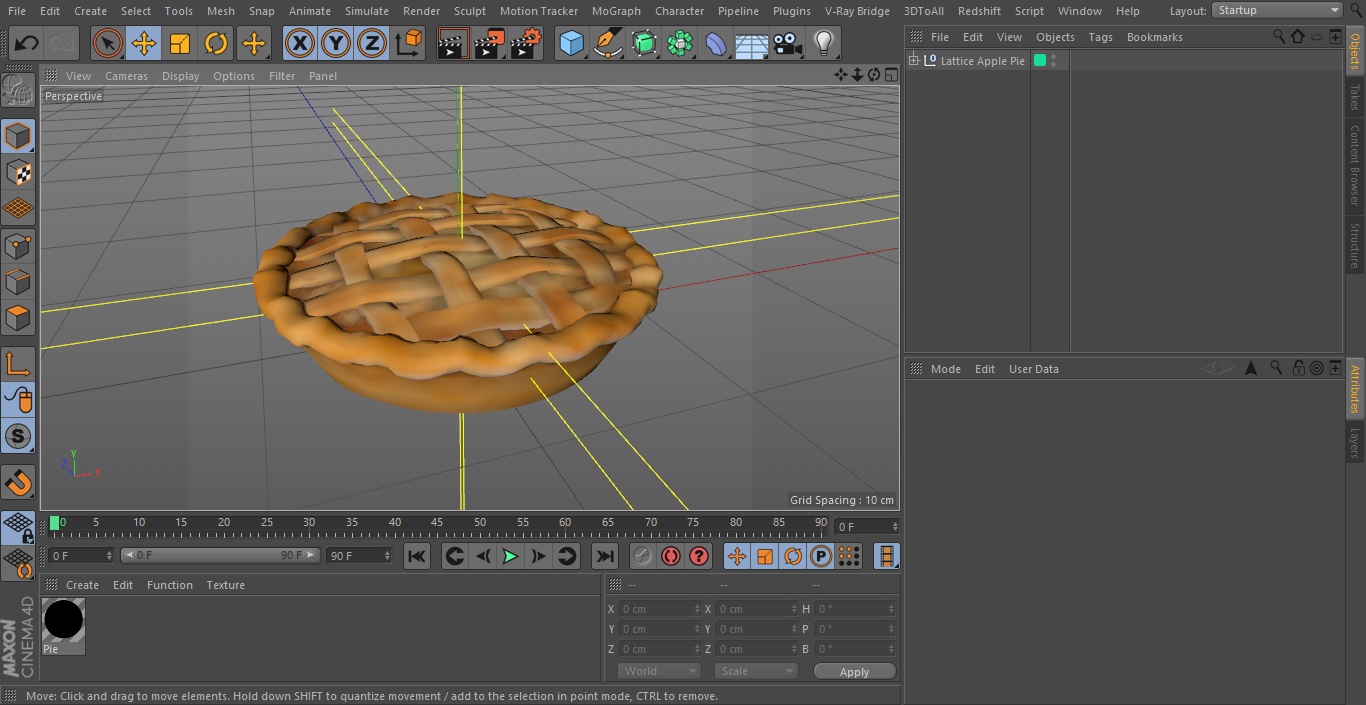Open Attributes Mode menu
Image resolution: width=1366 pixels, height=705 pixels.
pyautogui.click(x=945, y=369)
